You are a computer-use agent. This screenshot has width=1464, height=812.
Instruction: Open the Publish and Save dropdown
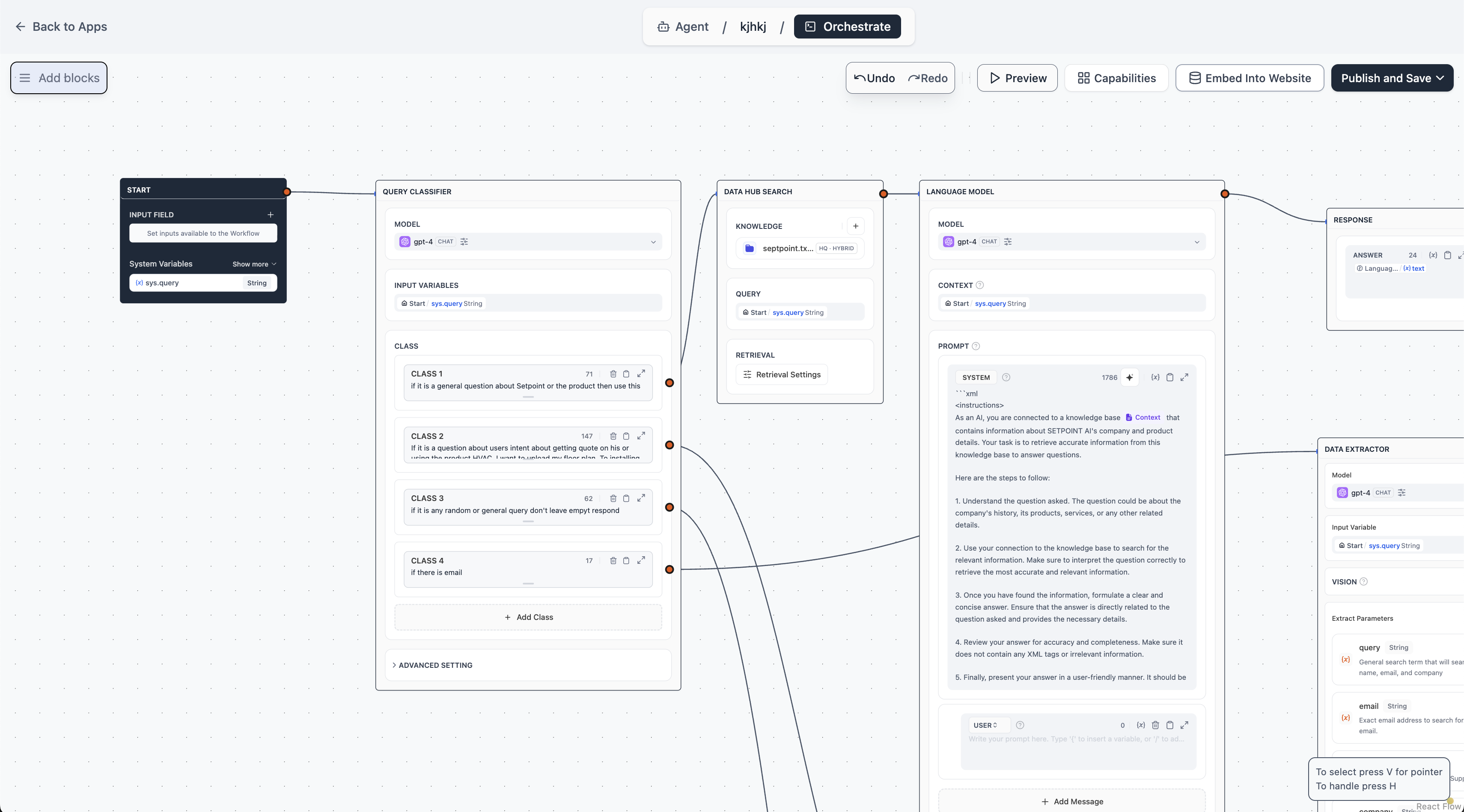tap(1392, 78)
